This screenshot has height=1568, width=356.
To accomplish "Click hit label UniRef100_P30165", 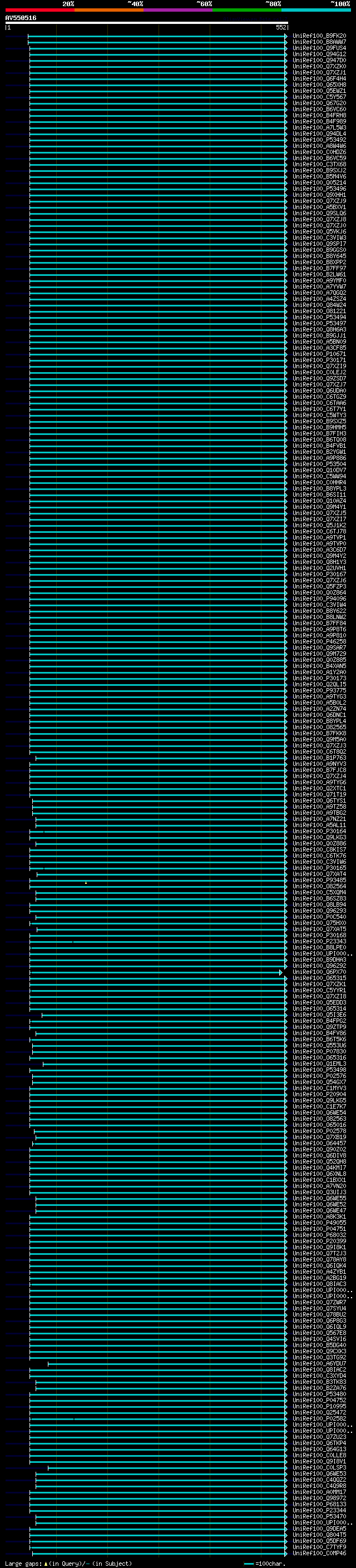I will point(319,868).
